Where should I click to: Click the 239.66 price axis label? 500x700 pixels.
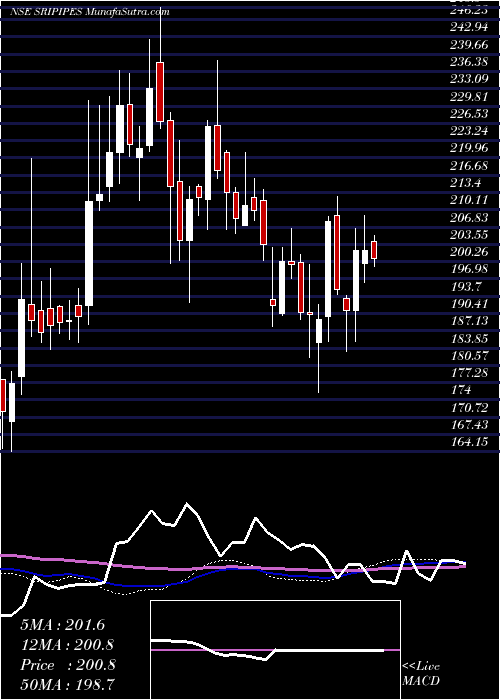468,45
